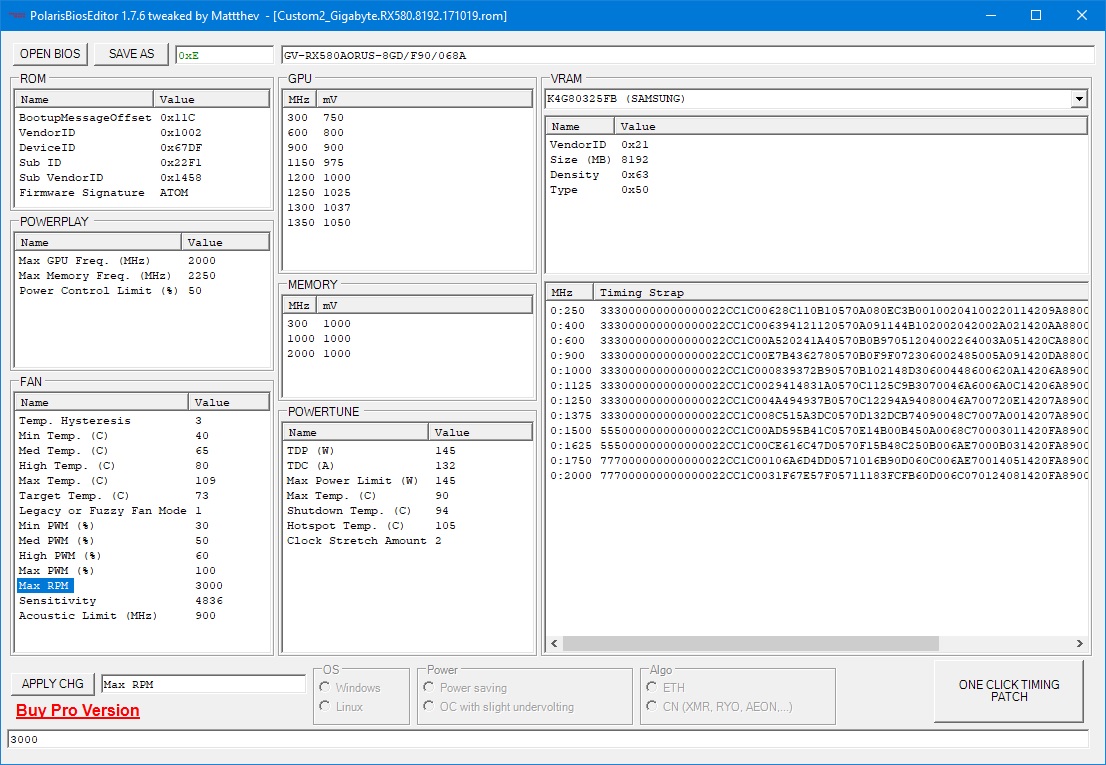Click the OPEN BIOS button
The height and width of the screenshot is (765, 1106).
pos(50,54)
